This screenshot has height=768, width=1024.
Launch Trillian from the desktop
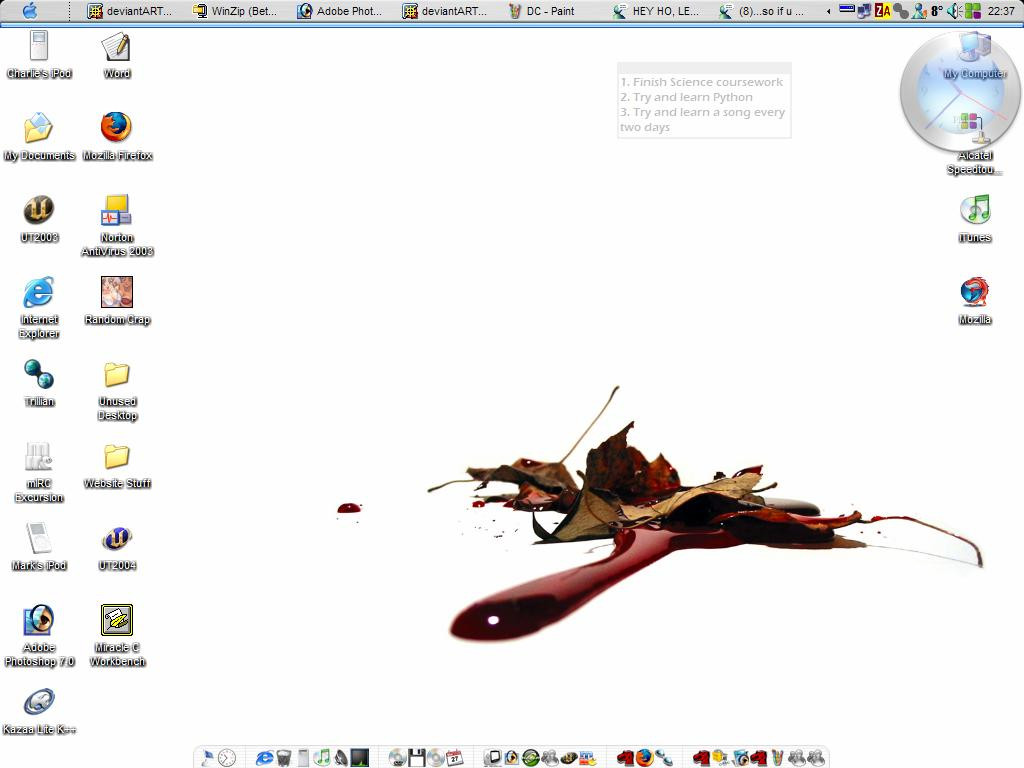pyautogui.click(x=39, y=383)
